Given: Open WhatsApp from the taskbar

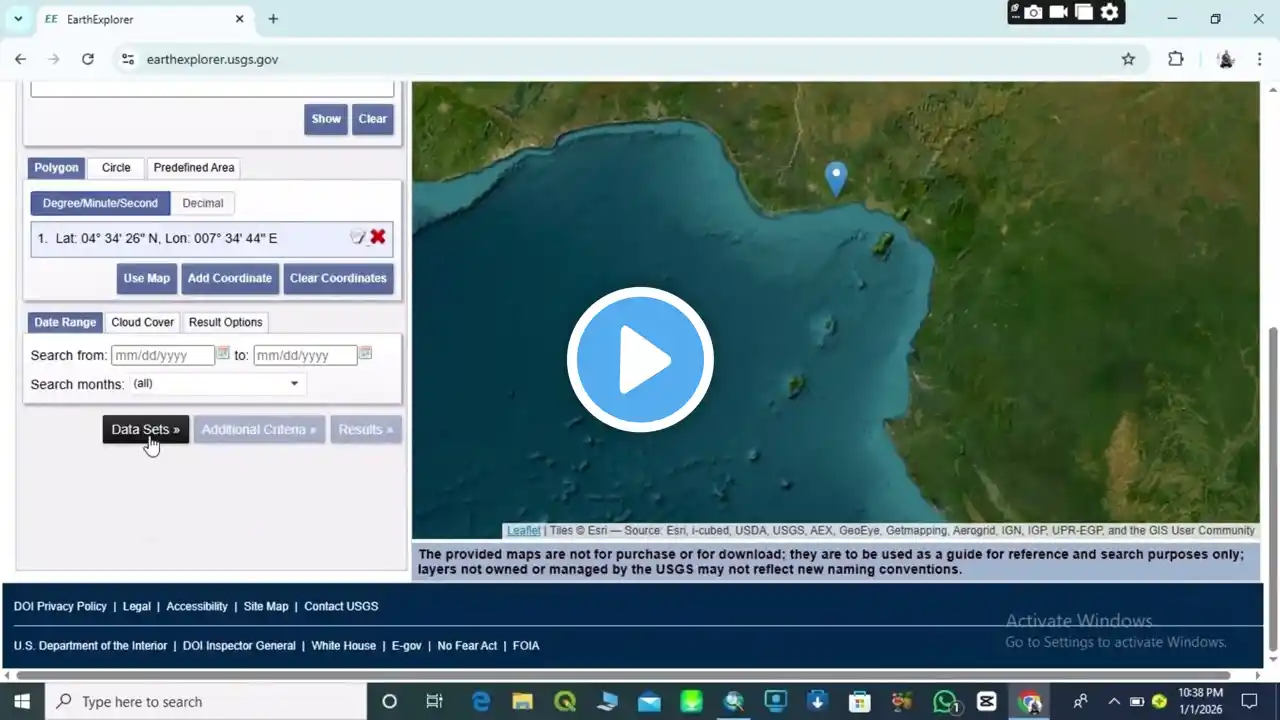Looking at the screenshot, I should coord(945,701).
